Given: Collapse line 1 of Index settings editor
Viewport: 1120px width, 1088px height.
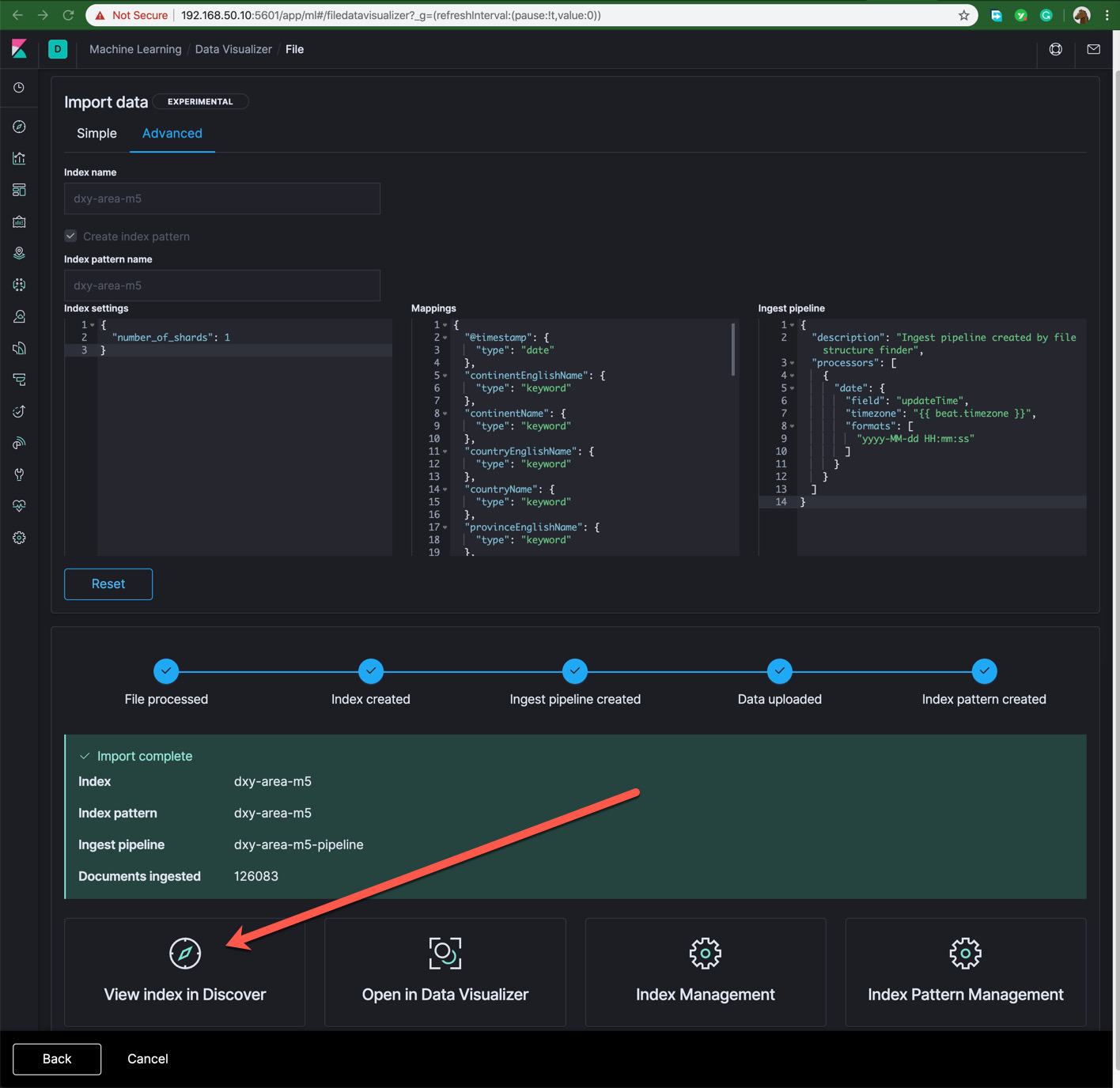Looking at the screenshot, I should point(93,325).
